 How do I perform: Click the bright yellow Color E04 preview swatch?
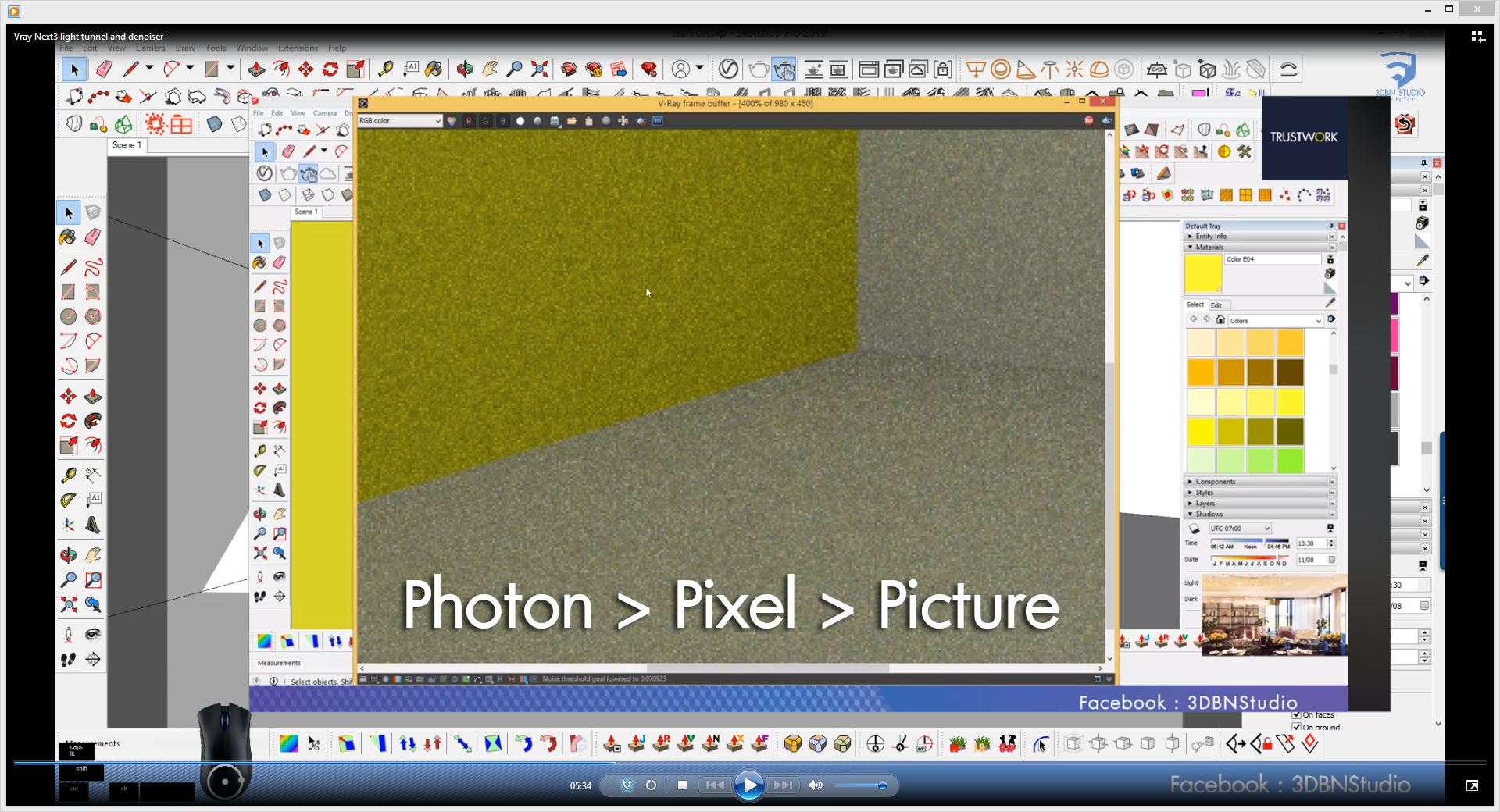coord(1203,273)
